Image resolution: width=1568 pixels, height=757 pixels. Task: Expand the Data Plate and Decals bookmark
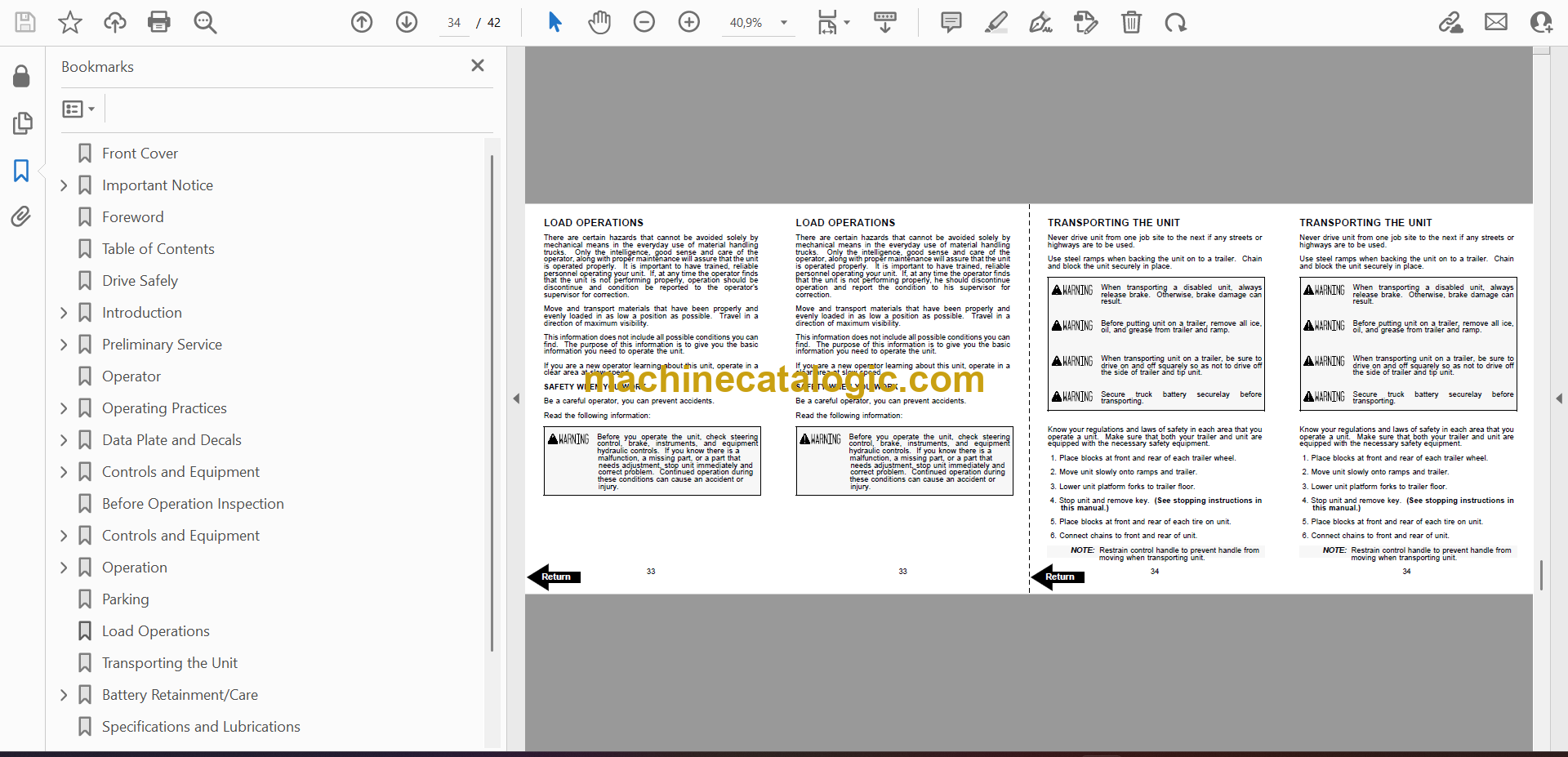64,440
